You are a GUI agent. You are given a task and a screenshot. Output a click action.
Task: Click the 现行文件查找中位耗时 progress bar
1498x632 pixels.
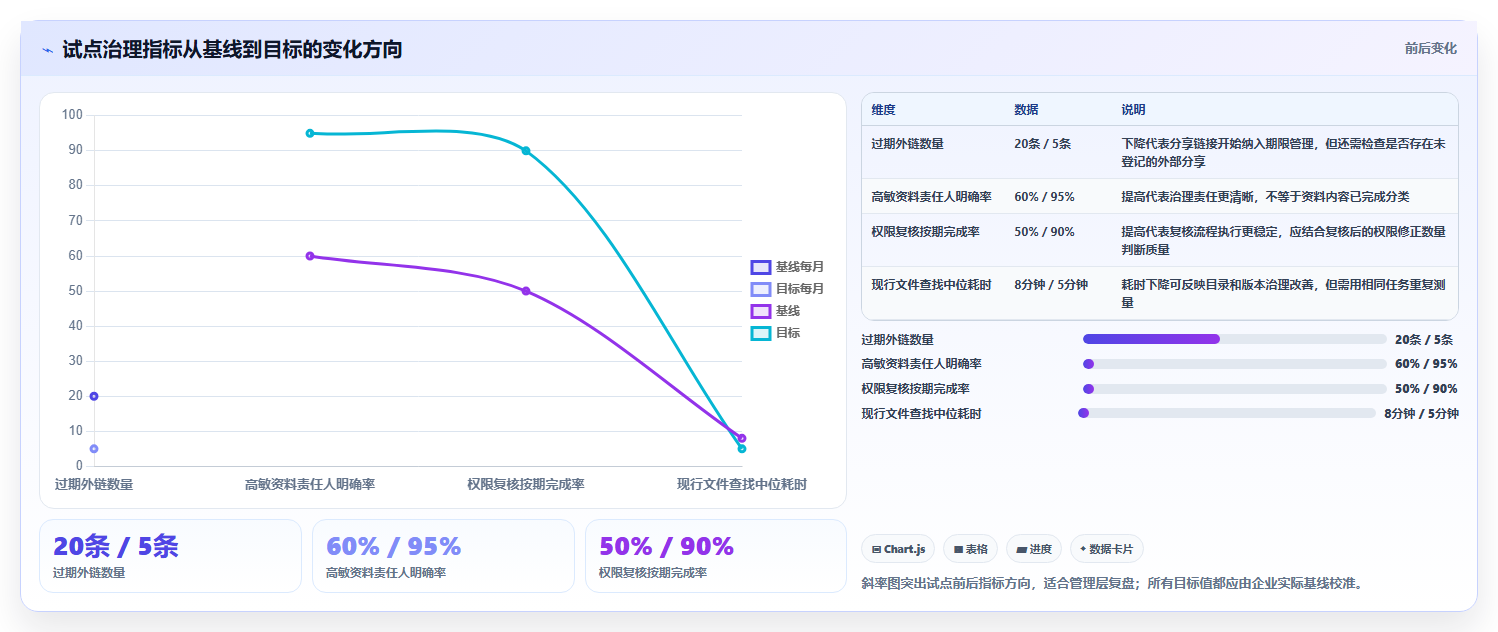tap(1227, 413)
